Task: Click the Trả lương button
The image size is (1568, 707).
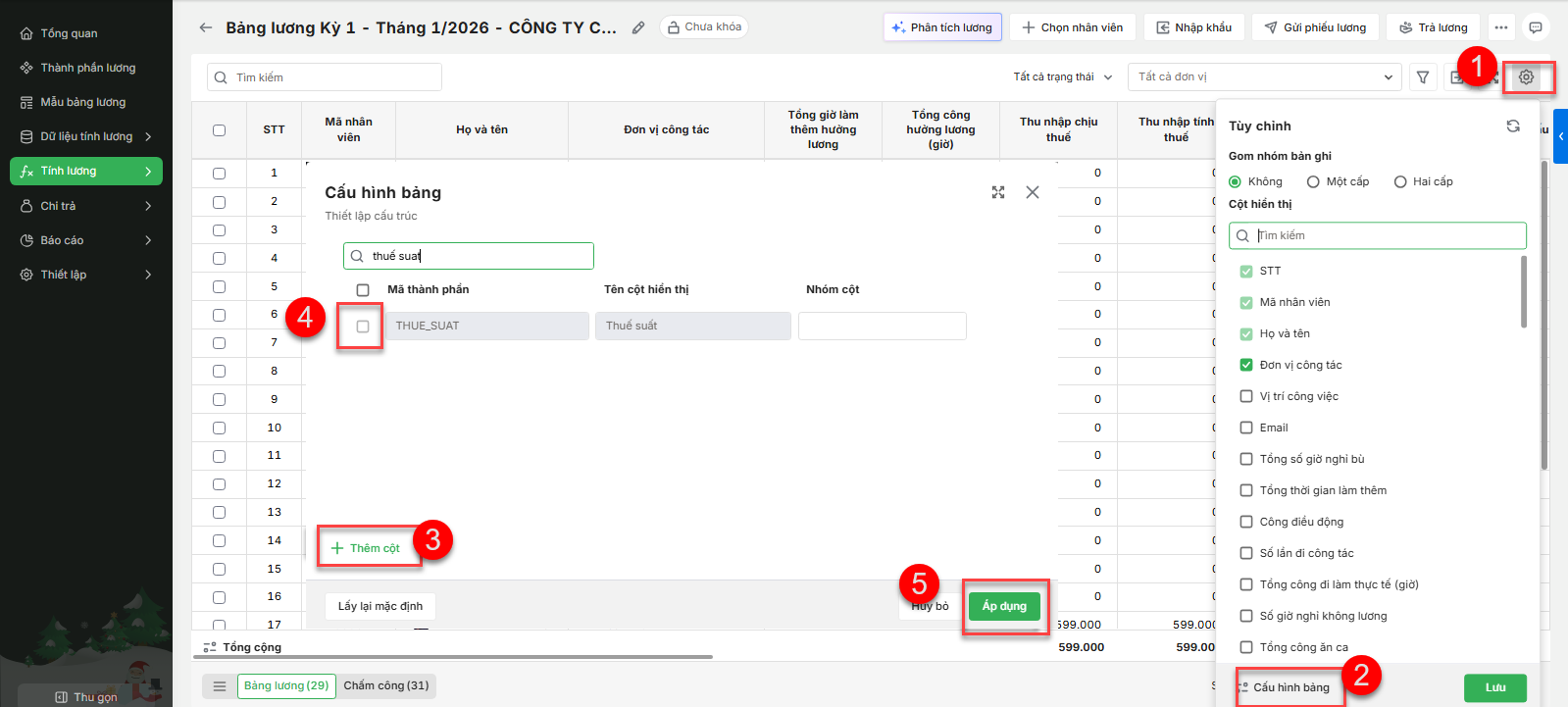Action: tap(1434, 27)
